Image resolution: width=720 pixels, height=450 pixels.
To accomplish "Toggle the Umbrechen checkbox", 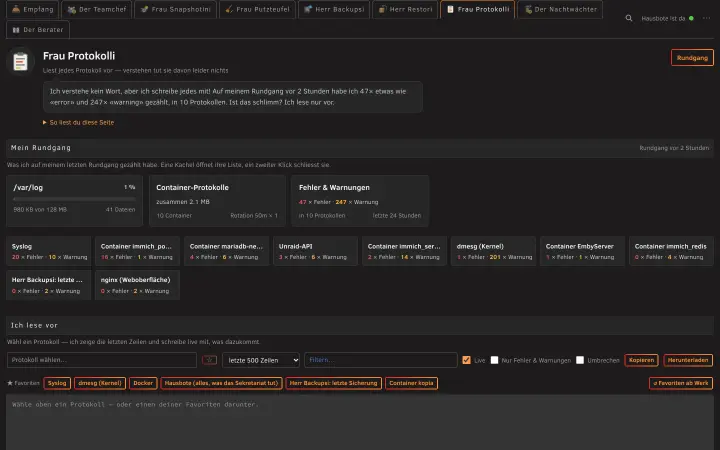I will [580, 360].
